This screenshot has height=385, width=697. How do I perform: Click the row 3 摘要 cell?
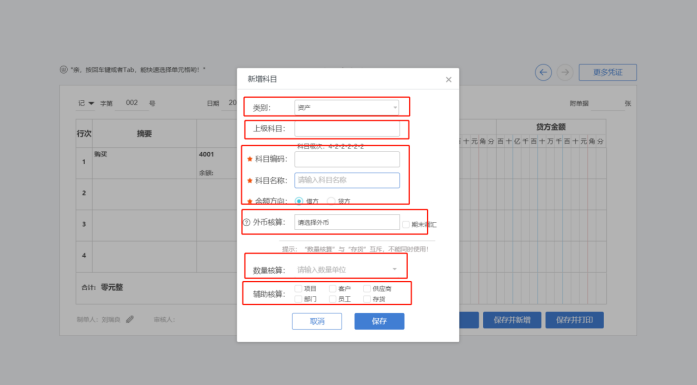pos(144,226)
